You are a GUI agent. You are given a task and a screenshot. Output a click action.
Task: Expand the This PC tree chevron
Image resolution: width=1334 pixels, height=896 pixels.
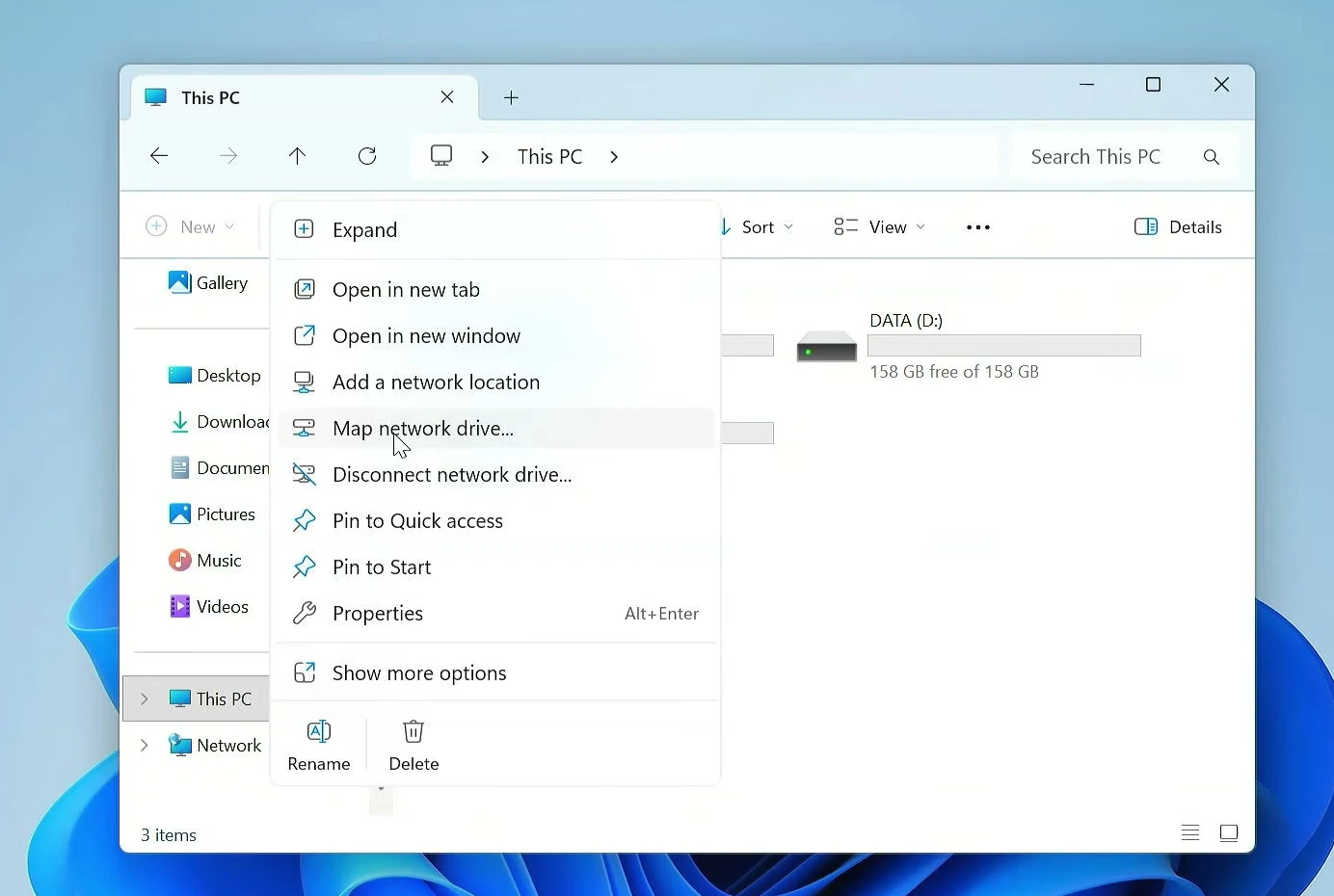click(145, 699)
